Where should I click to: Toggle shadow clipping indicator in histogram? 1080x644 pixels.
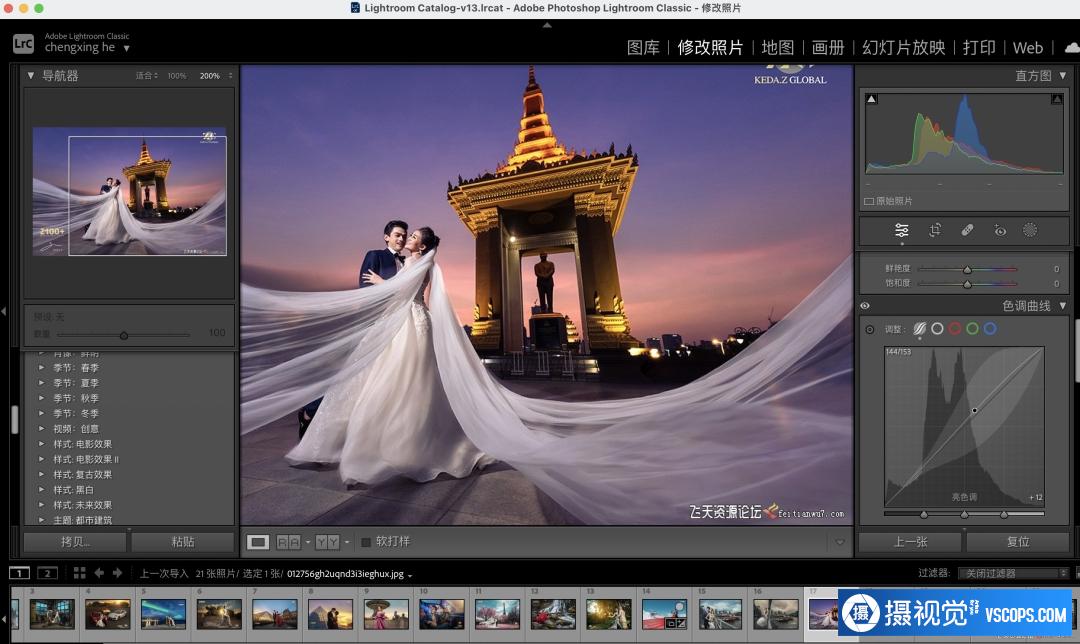click(x=871, y=99)
